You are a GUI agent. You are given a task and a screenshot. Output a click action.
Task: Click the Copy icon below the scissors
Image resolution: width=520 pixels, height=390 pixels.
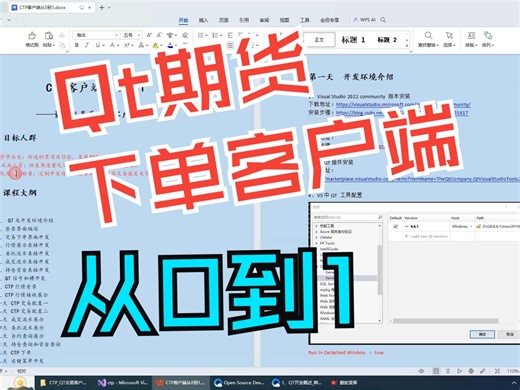tap(62, 45)
